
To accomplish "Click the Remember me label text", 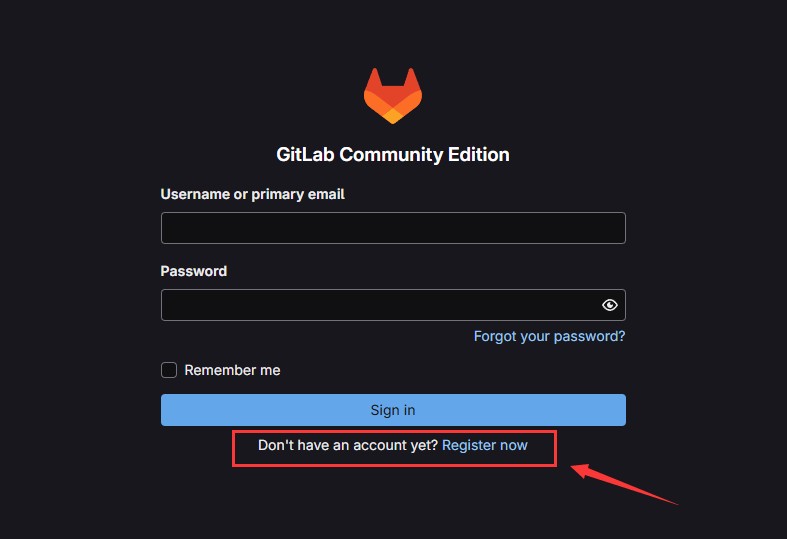I will [232, 370].
